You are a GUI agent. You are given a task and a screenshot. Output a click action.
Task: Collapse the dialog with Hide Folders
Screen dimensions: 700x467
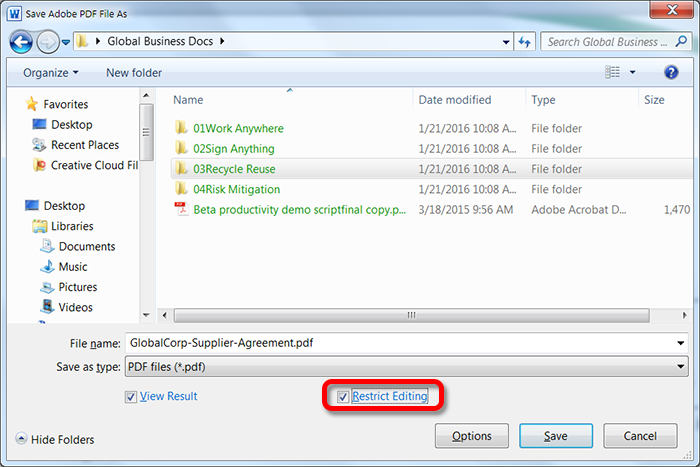point(55,439)
